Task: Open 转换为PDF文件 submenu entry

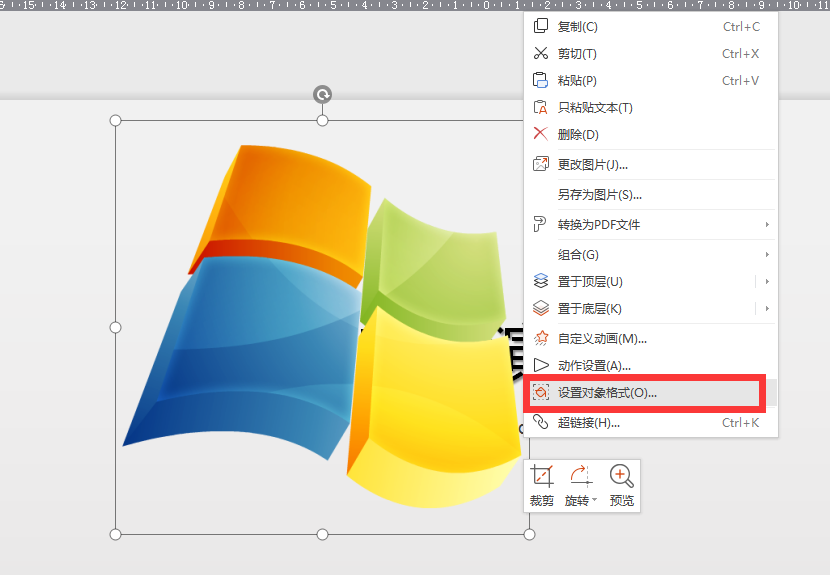Action: pos(651,224)
